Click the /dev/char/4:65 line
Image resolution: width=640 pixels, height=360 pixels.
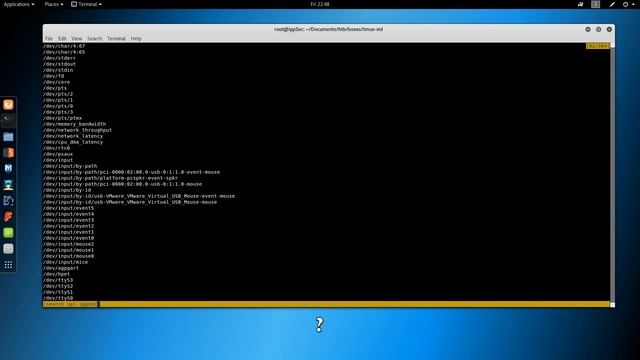(64, 52)
